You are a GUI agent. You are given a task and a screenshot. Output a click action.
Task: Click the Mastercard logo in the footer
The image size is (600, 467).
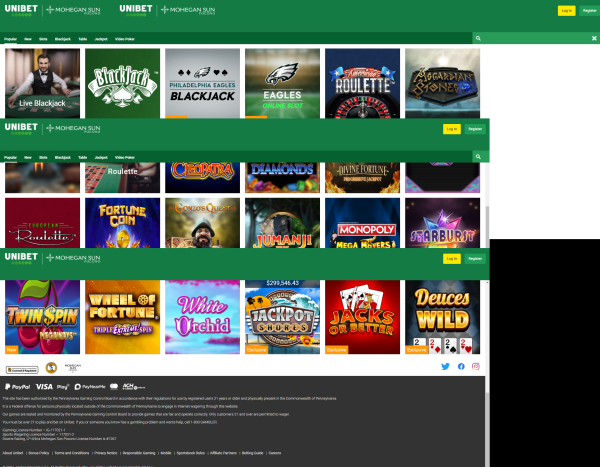(x=114, y=387)
